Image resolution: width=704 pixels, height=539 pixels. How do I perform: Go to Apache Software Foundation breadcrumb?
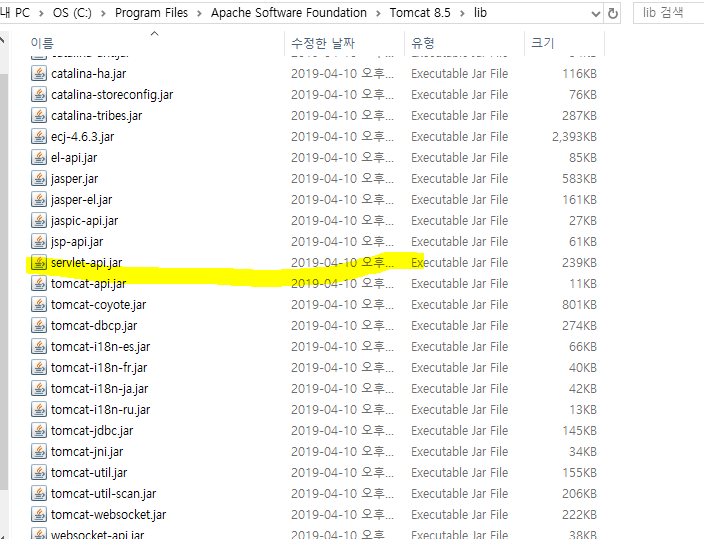click(289, 13)
